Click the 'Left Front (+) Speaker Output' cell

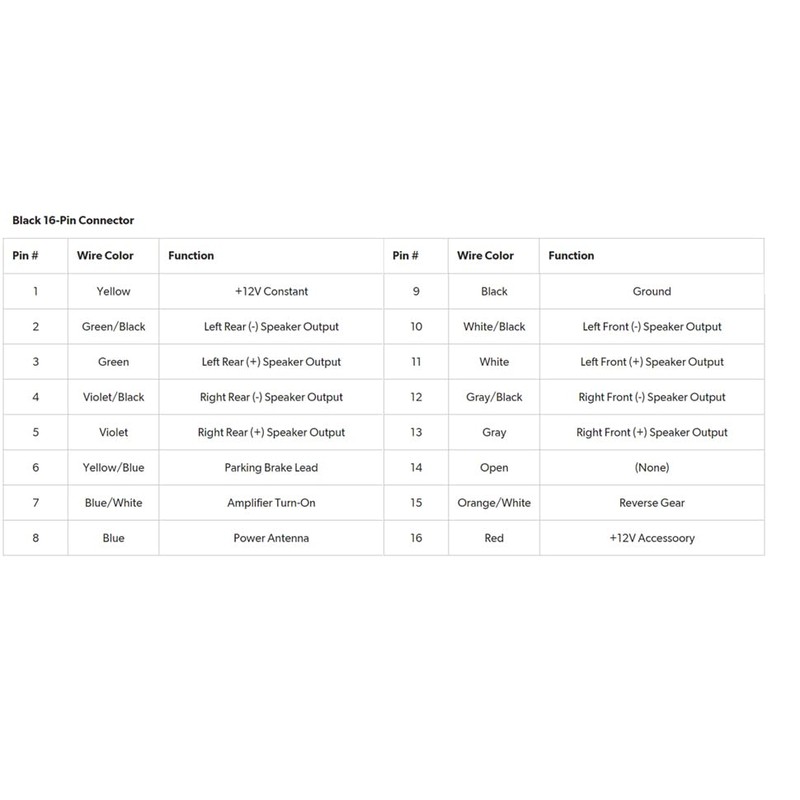(x=652, y=362)
